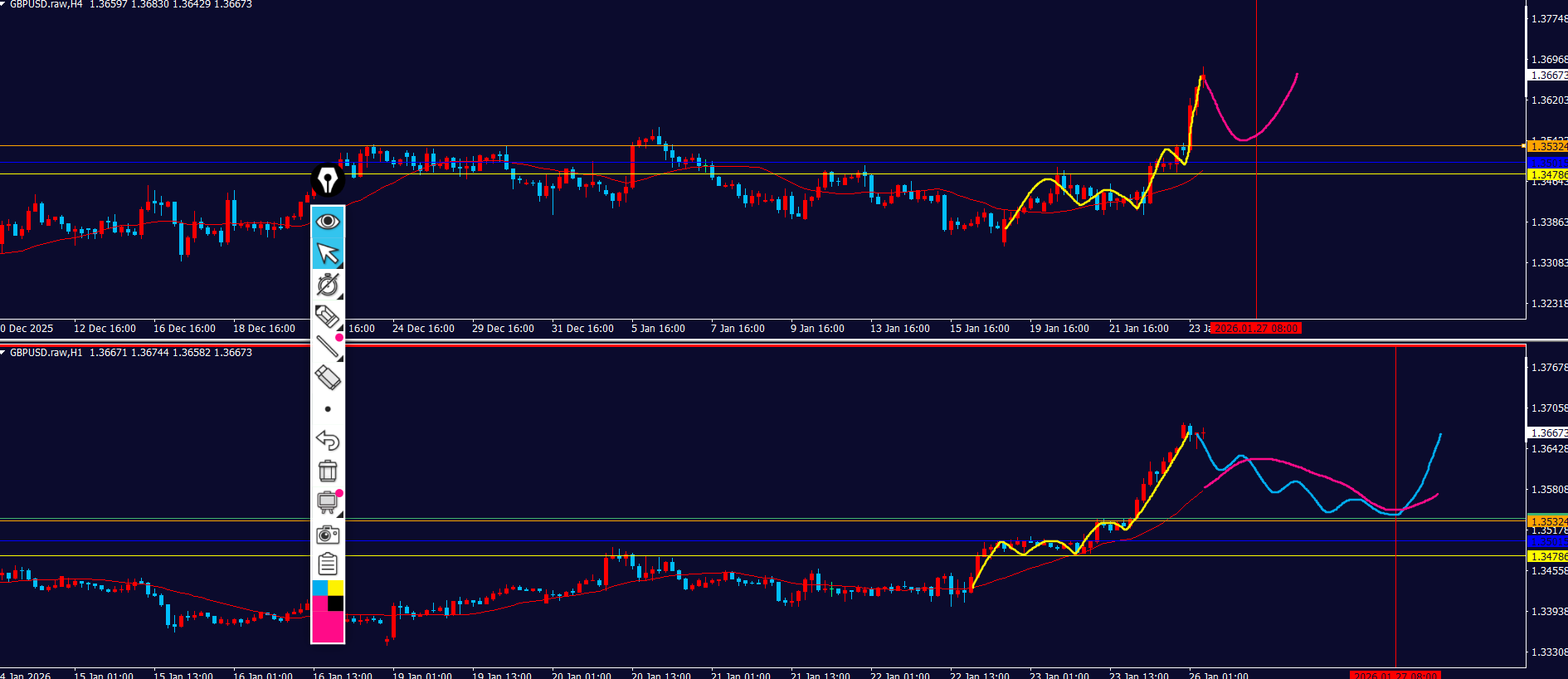Image resolution: width=1568 pixels, height=679 pixels.
Task: Select the highlighter tool above line tool
Action: tap(328, 316)
